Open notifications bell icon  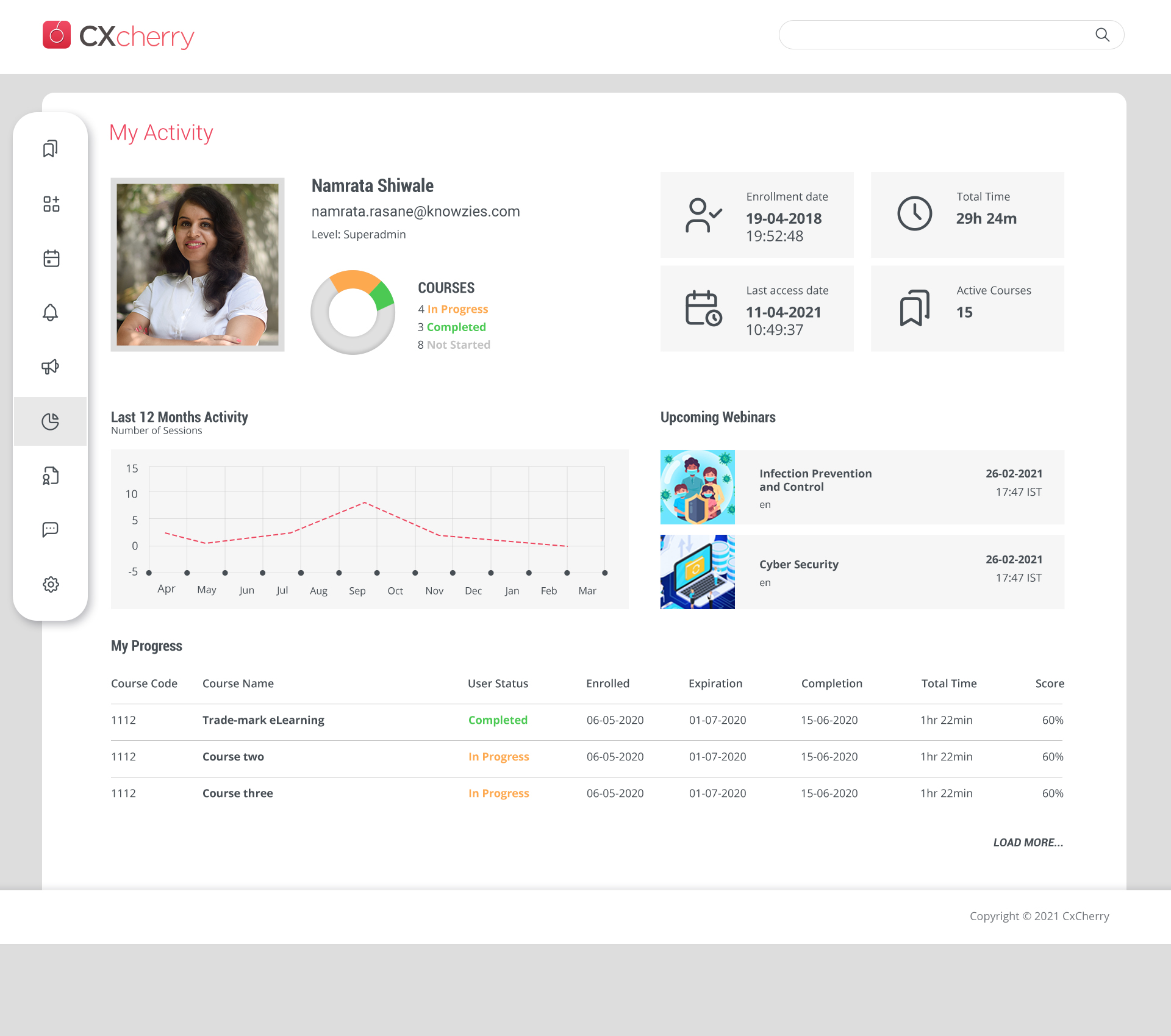(51, 312)
